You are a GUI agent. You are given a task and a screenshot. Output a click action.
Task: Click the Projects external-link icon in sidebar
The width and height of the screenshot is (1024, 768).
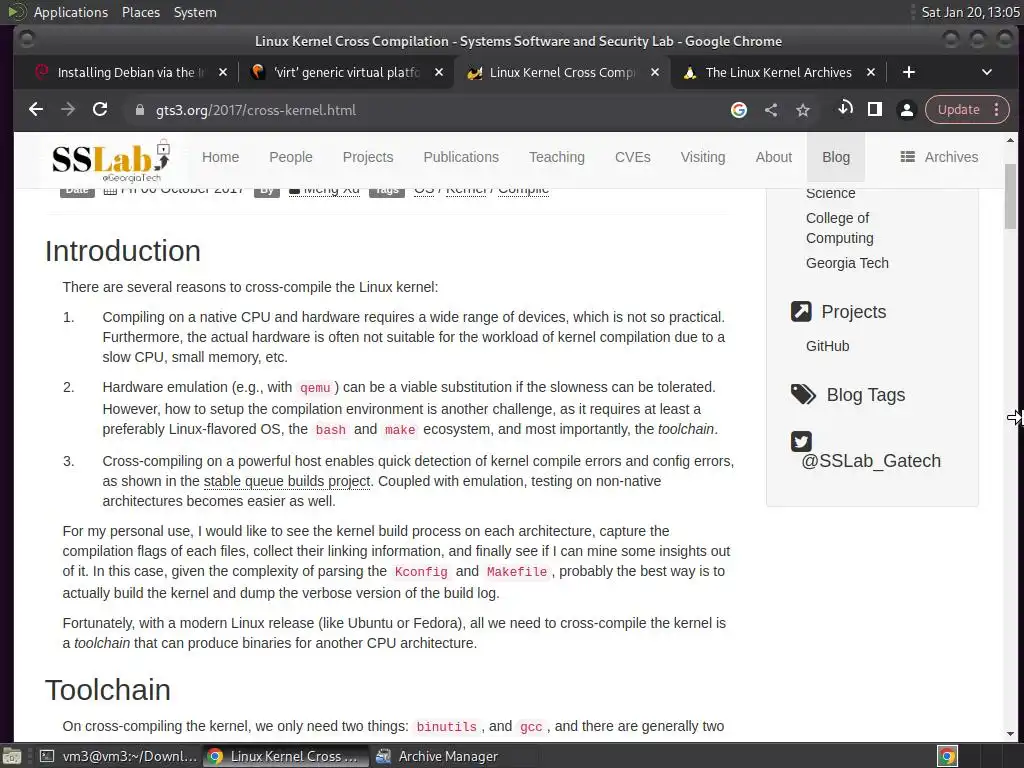click(801, 312)
